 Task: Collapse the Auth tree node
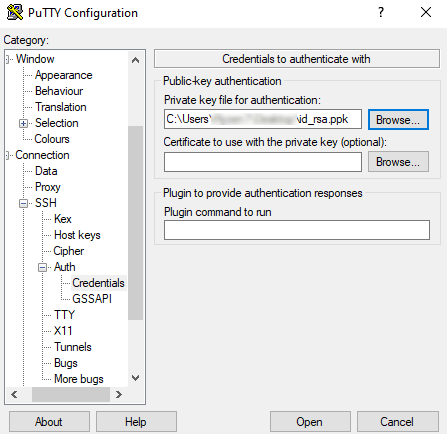42,267
